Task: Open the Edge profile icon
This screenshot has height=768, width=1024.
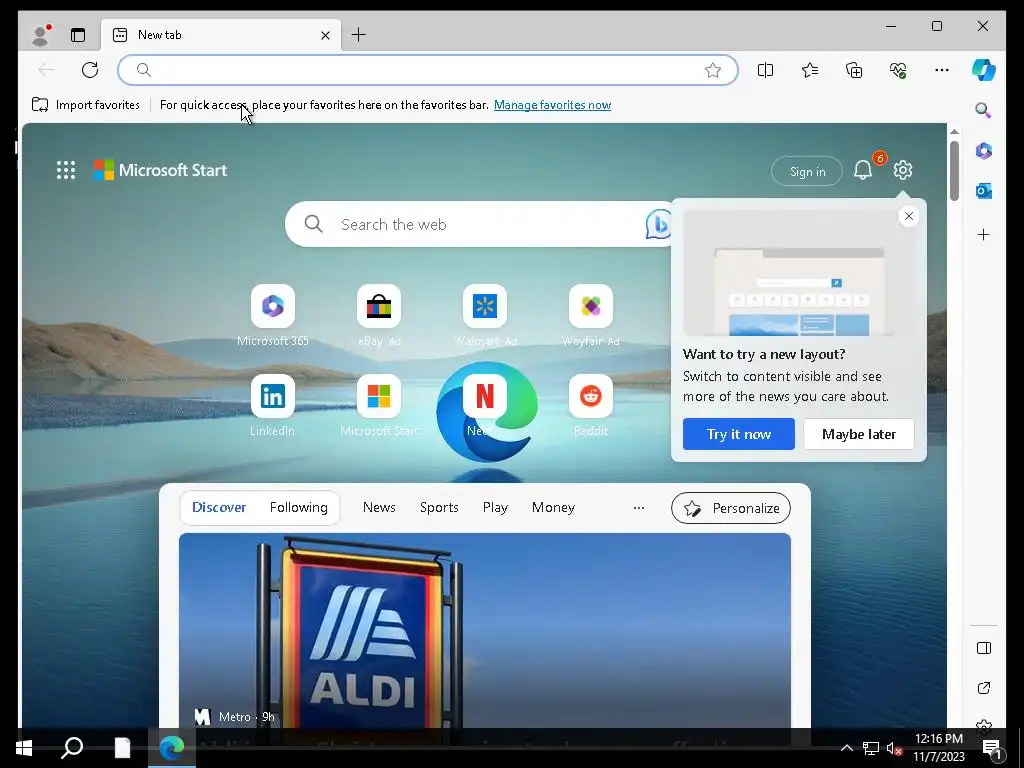Action: [x=41, y=35]
